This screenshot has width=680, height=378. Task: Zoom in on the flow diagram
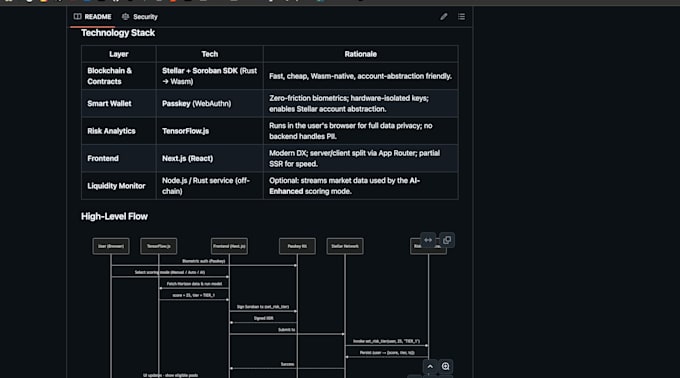tap(445, 366)
